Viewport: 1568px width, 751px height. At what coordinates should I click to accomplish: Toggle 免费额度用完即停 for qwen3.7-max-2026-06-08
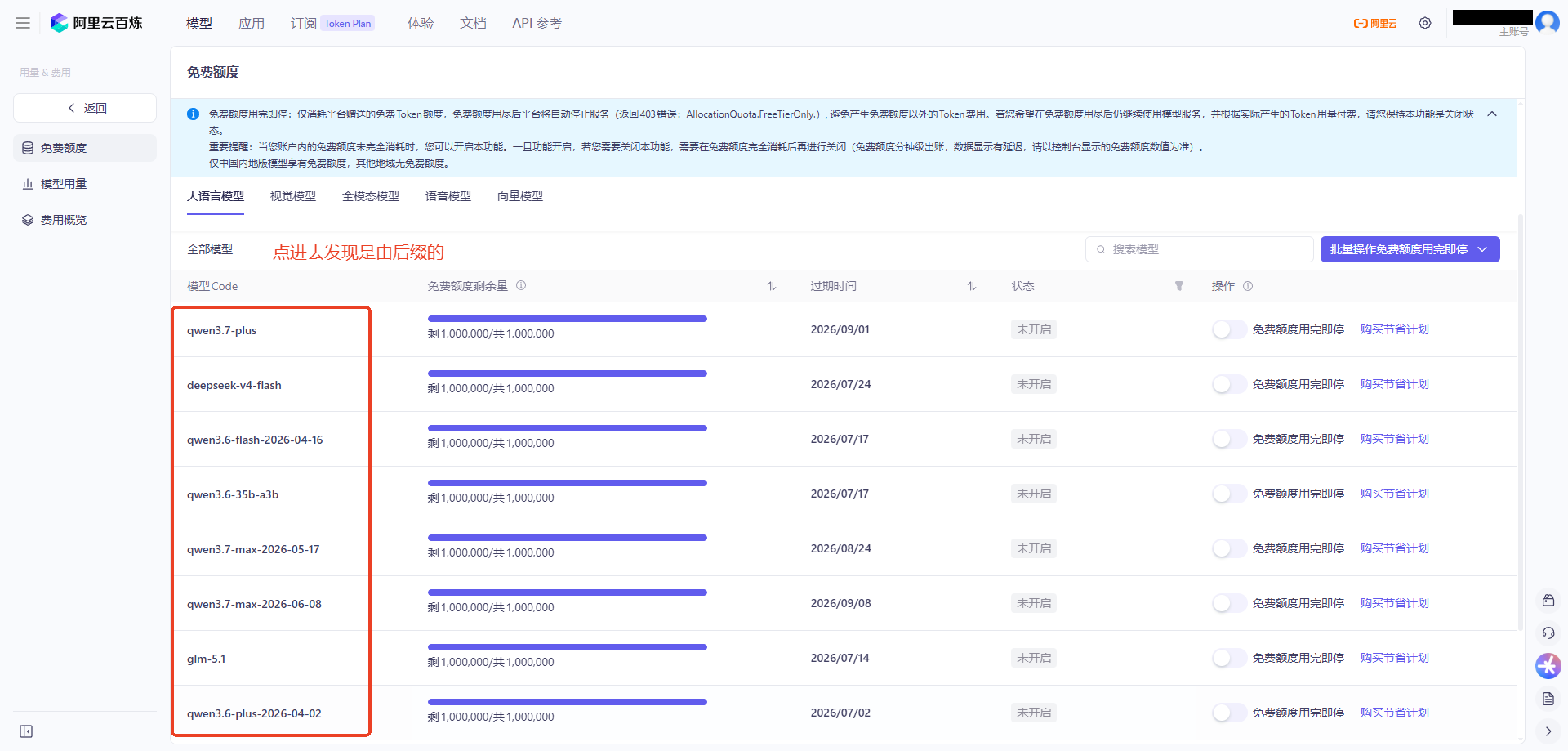coord(1228,603)
